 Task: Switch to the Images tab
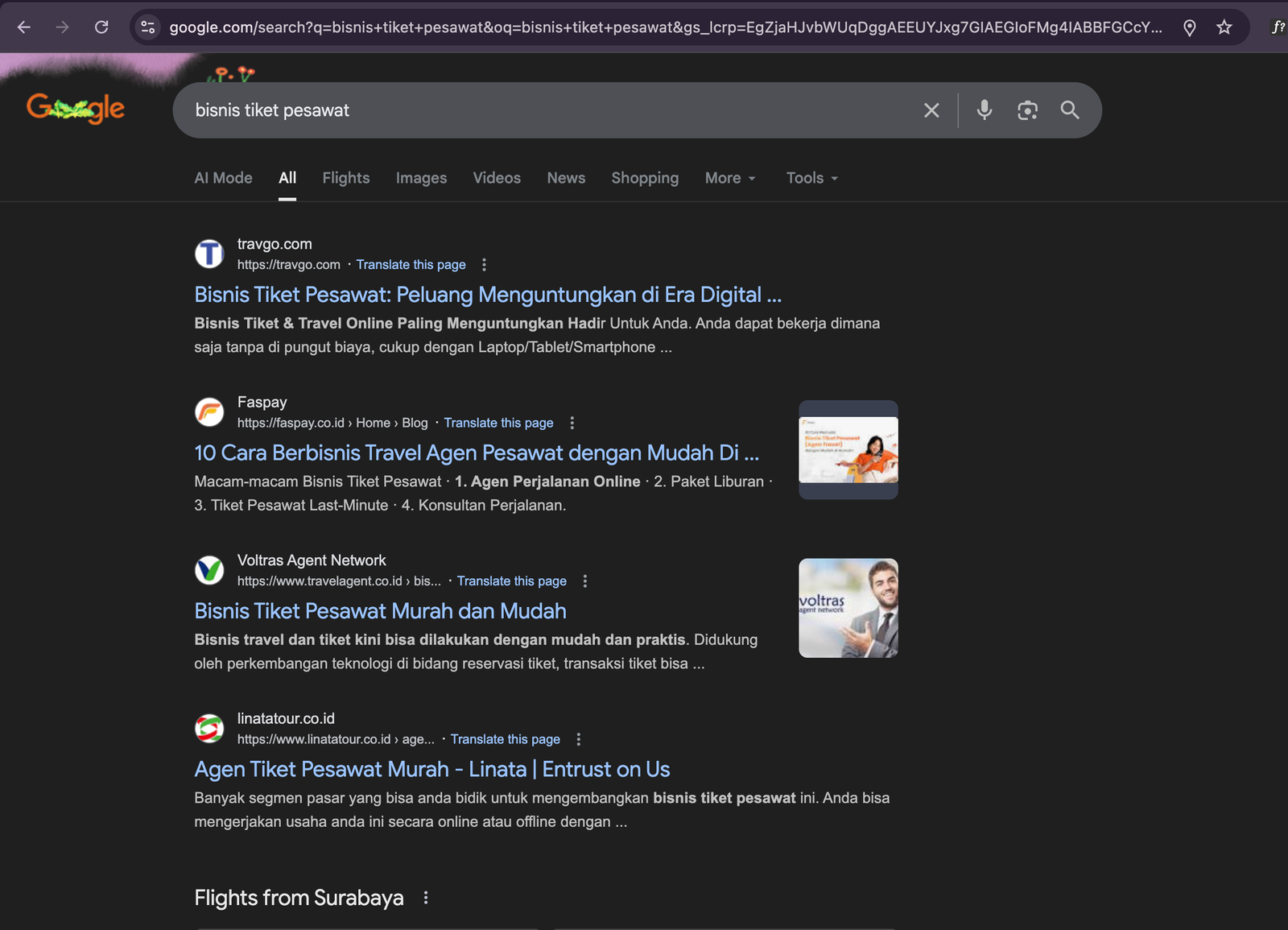pyautogui.click(x=421, y=178)
